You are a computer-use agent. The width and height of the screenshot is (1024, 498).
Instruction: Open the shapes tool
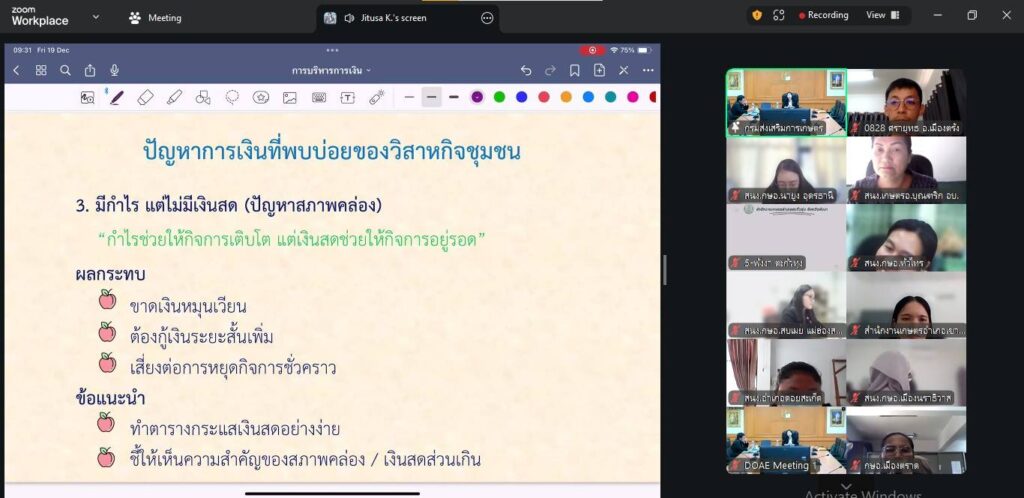click(203, 97)
